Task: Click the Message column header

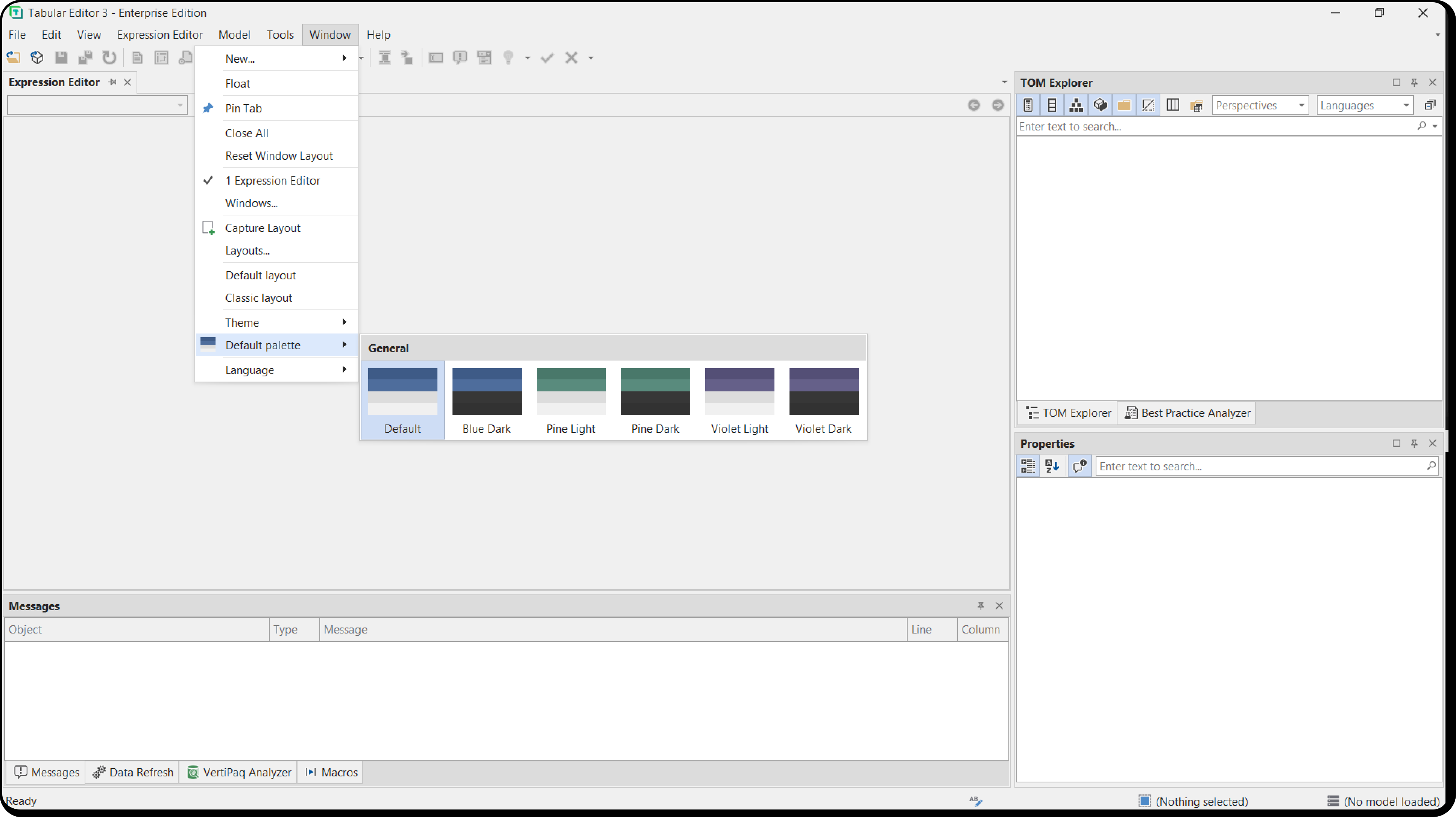Action: pyautogui.click(x=613, y=629)
